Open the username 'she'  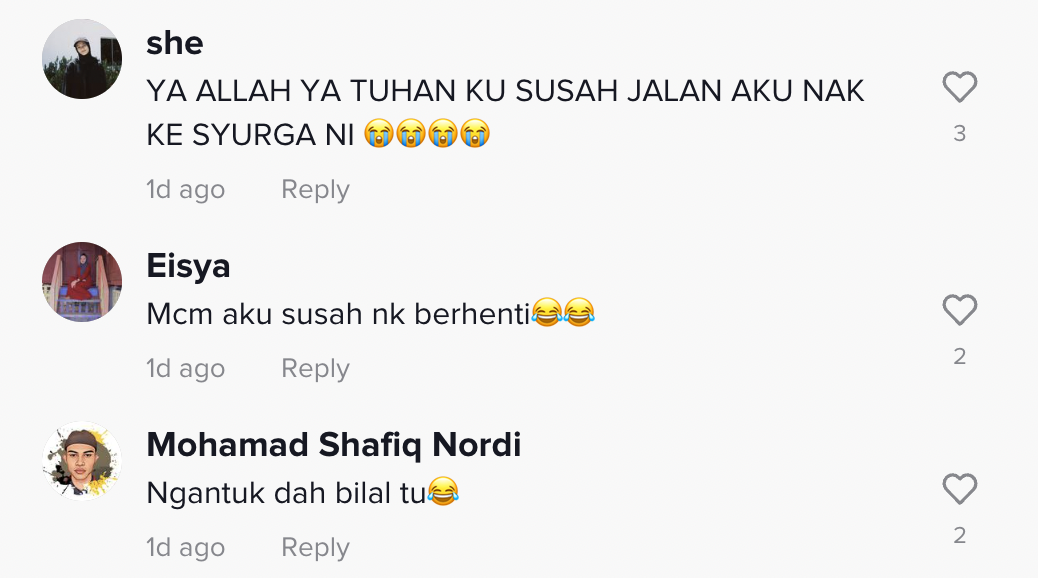click(x=175, y=43)
